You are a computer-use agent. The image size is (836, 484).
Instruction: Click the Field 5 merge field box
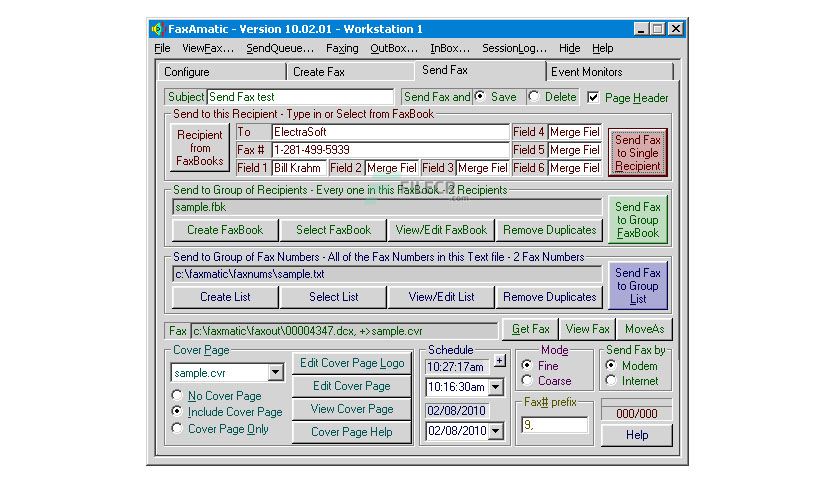575,150
